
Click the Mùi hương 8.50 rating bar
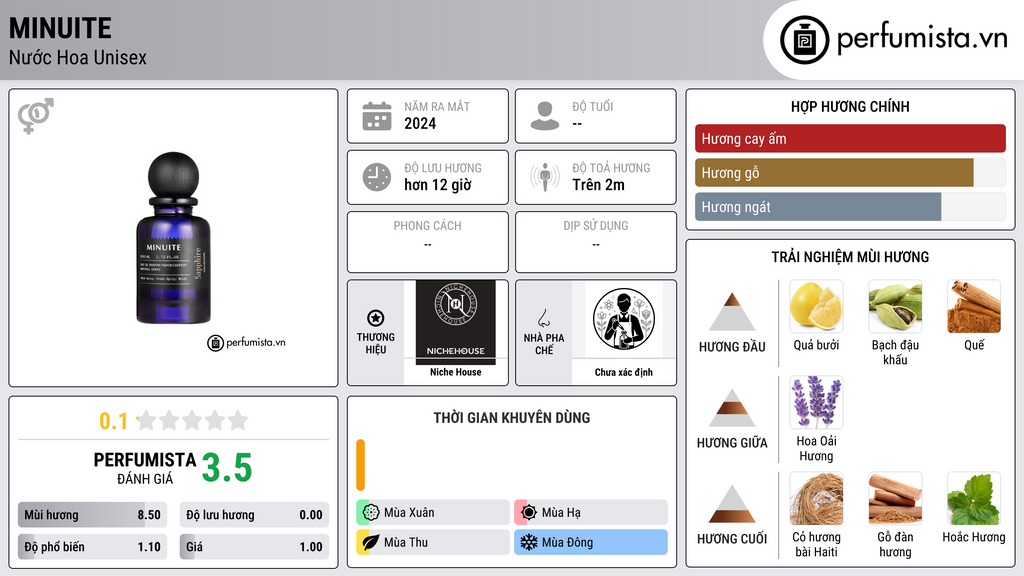click(92, 515)
